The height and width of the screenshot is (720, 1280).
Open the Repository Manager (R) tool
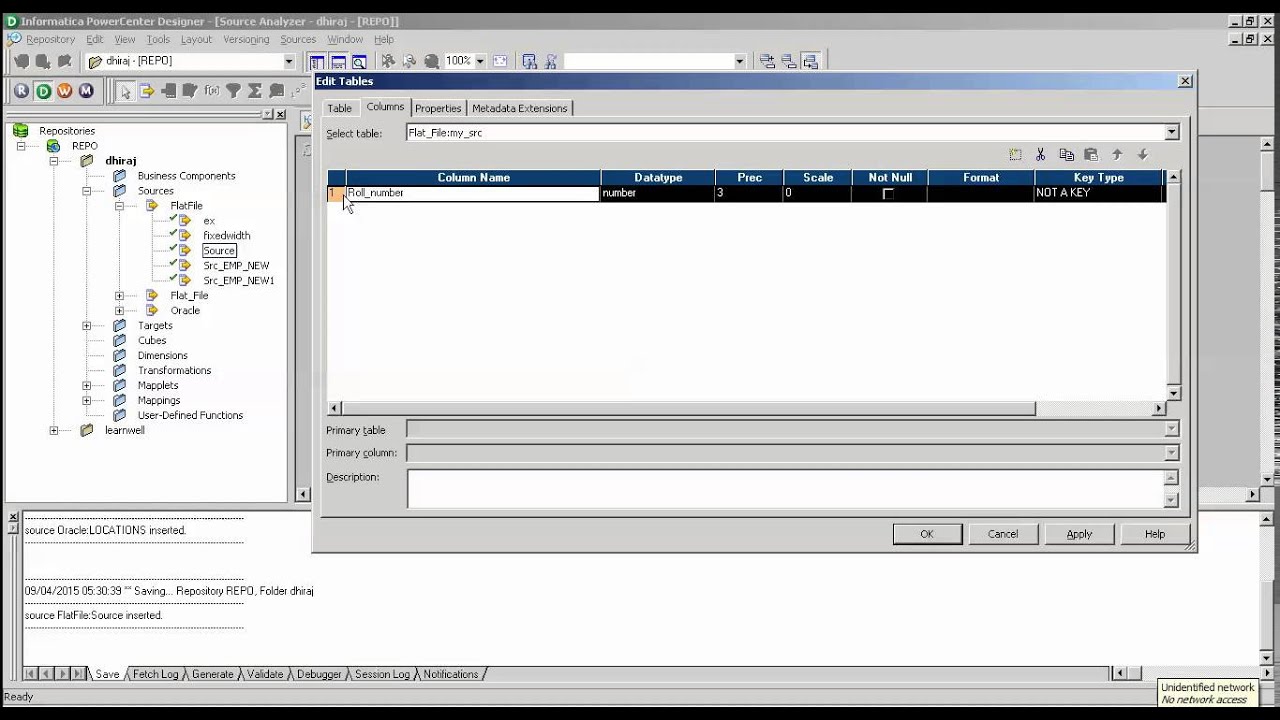pyautogui.click(x=21, y=91)
